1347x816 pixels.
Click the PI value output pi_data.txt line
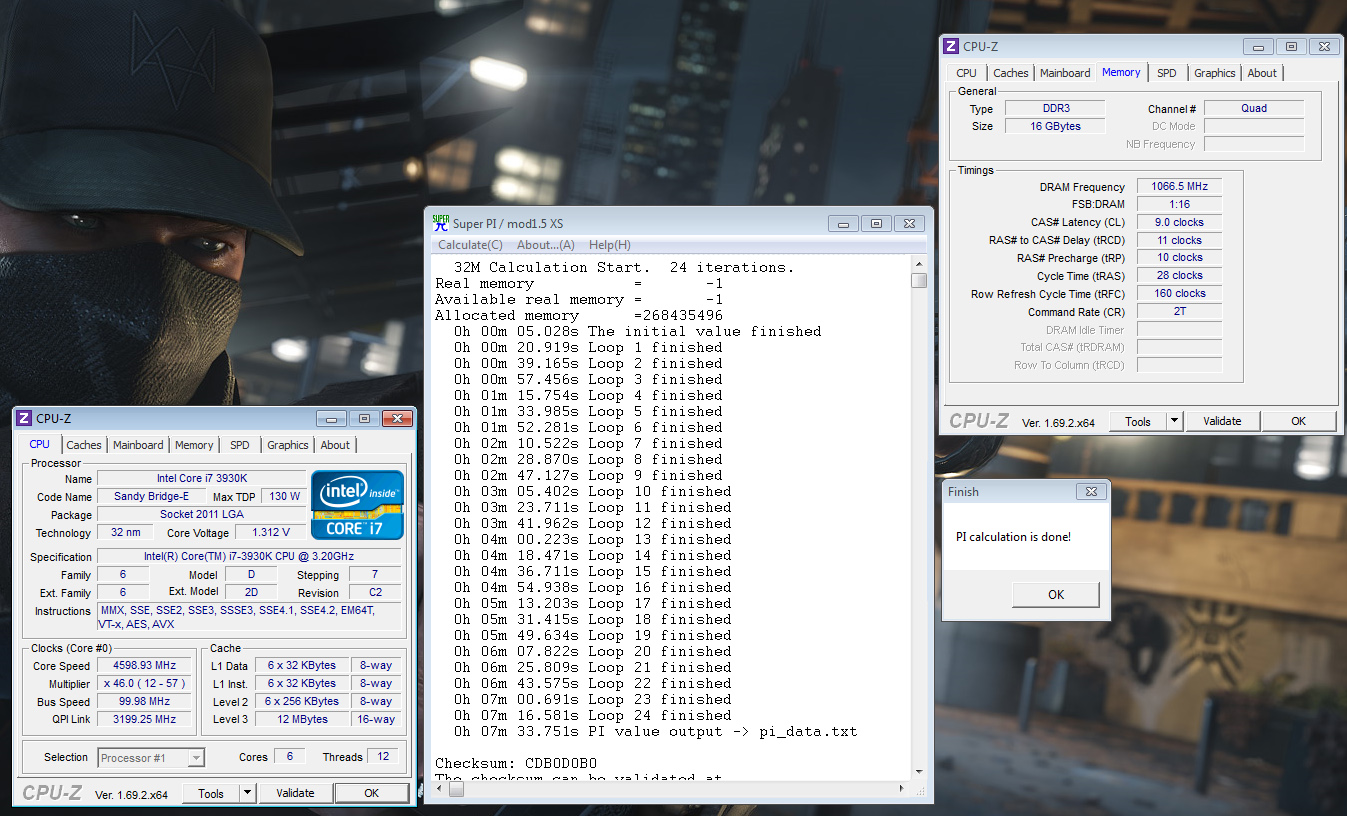click(x=655, y=732)
